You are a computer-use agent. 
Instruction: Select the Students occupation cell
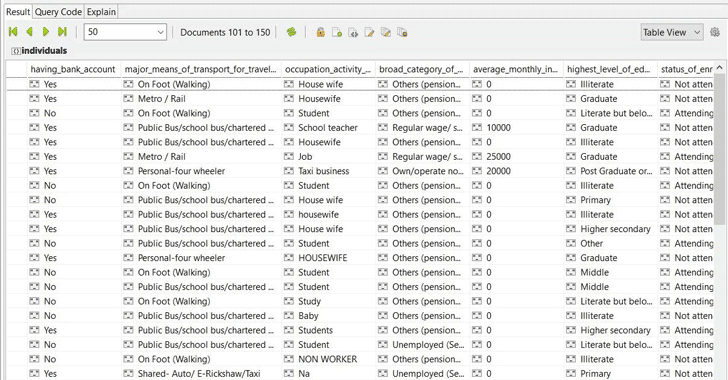[x=329, y=330]
